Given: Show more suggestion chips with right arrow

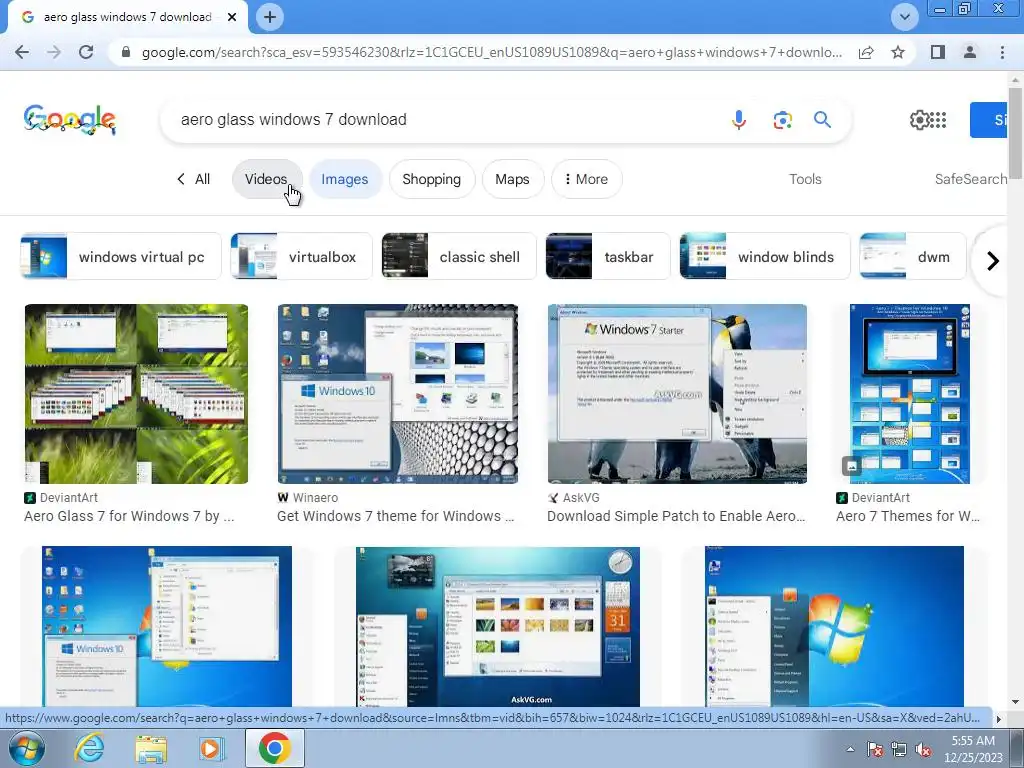Looking at the screenshot, I should point(993,261).
